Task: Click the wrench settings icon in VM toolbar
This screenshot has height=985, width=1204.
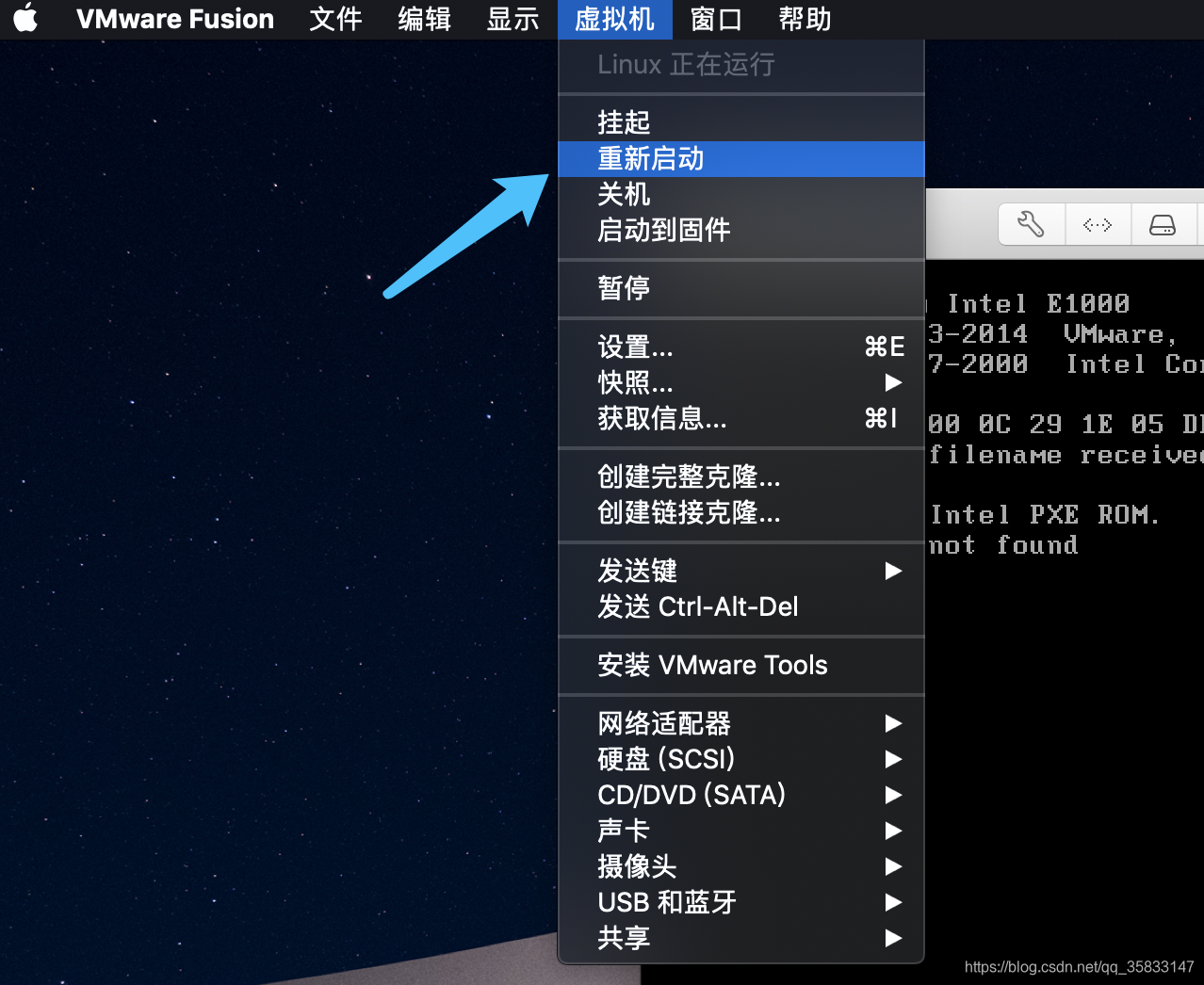Action: coord(1032,224)
